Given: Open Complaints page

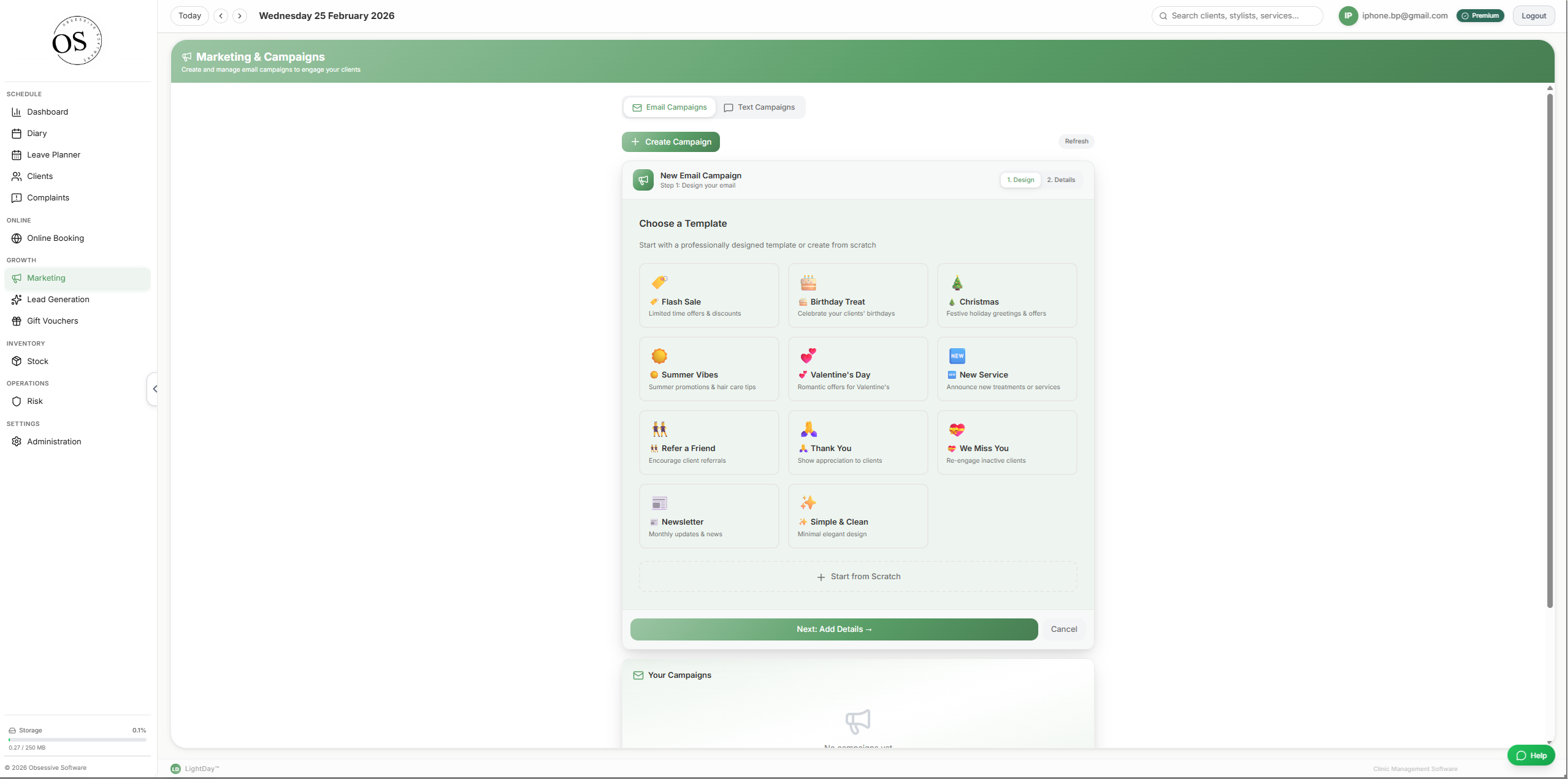Looking at the screenshot, I should click(x=77, y=197).
